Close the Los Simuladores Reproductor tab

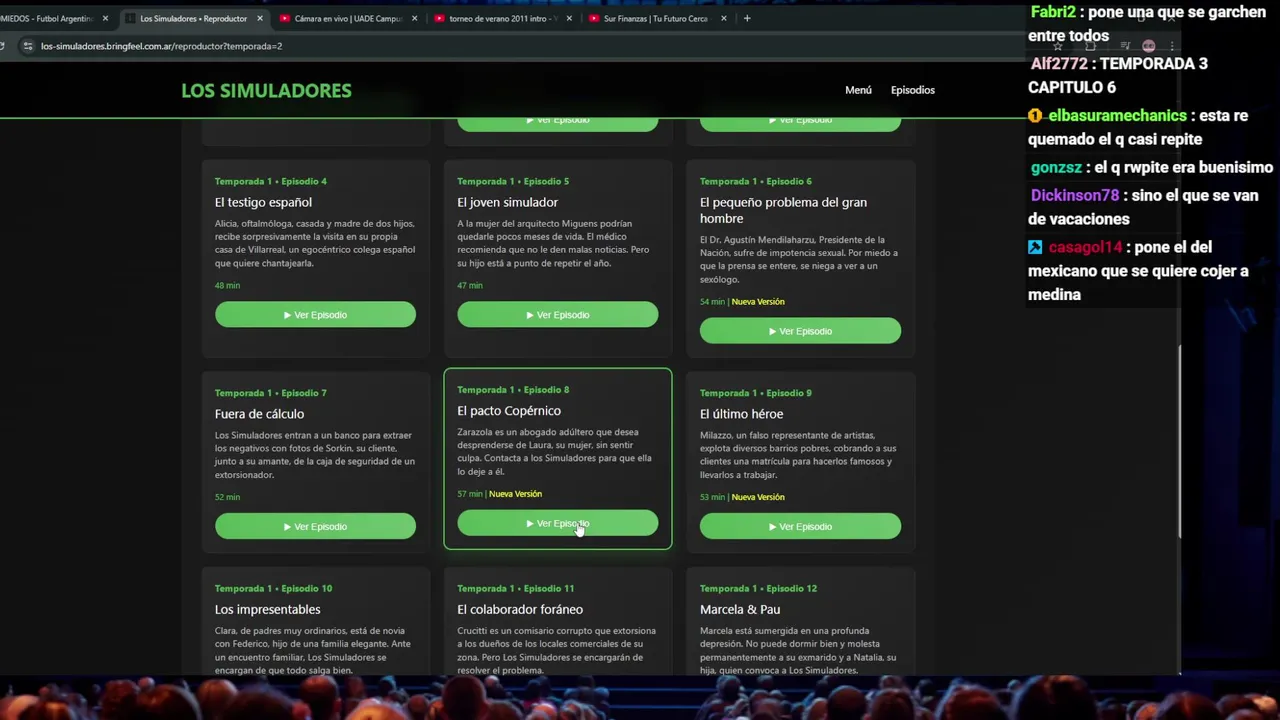pos(260,18)
